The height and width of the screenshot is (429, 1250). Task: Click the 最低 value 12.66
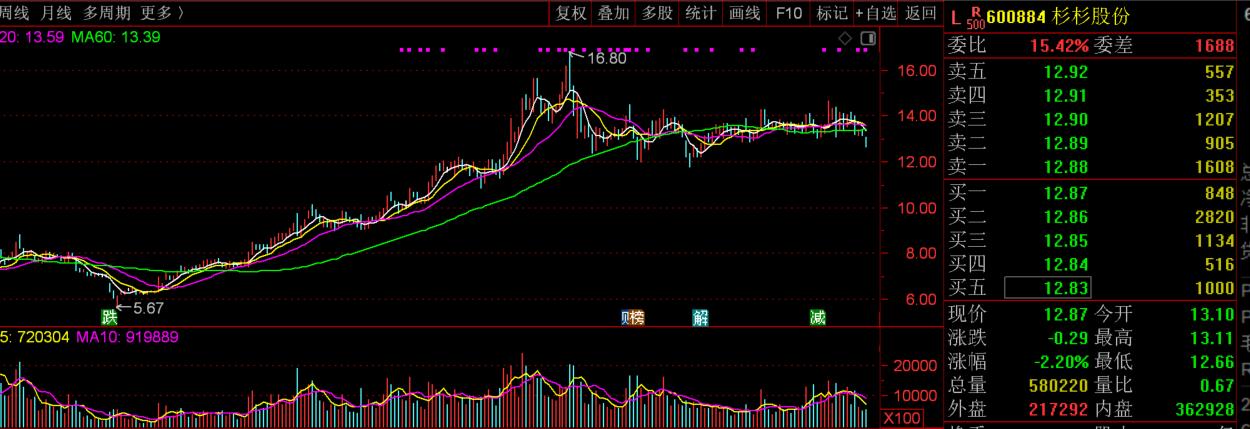1213,362
